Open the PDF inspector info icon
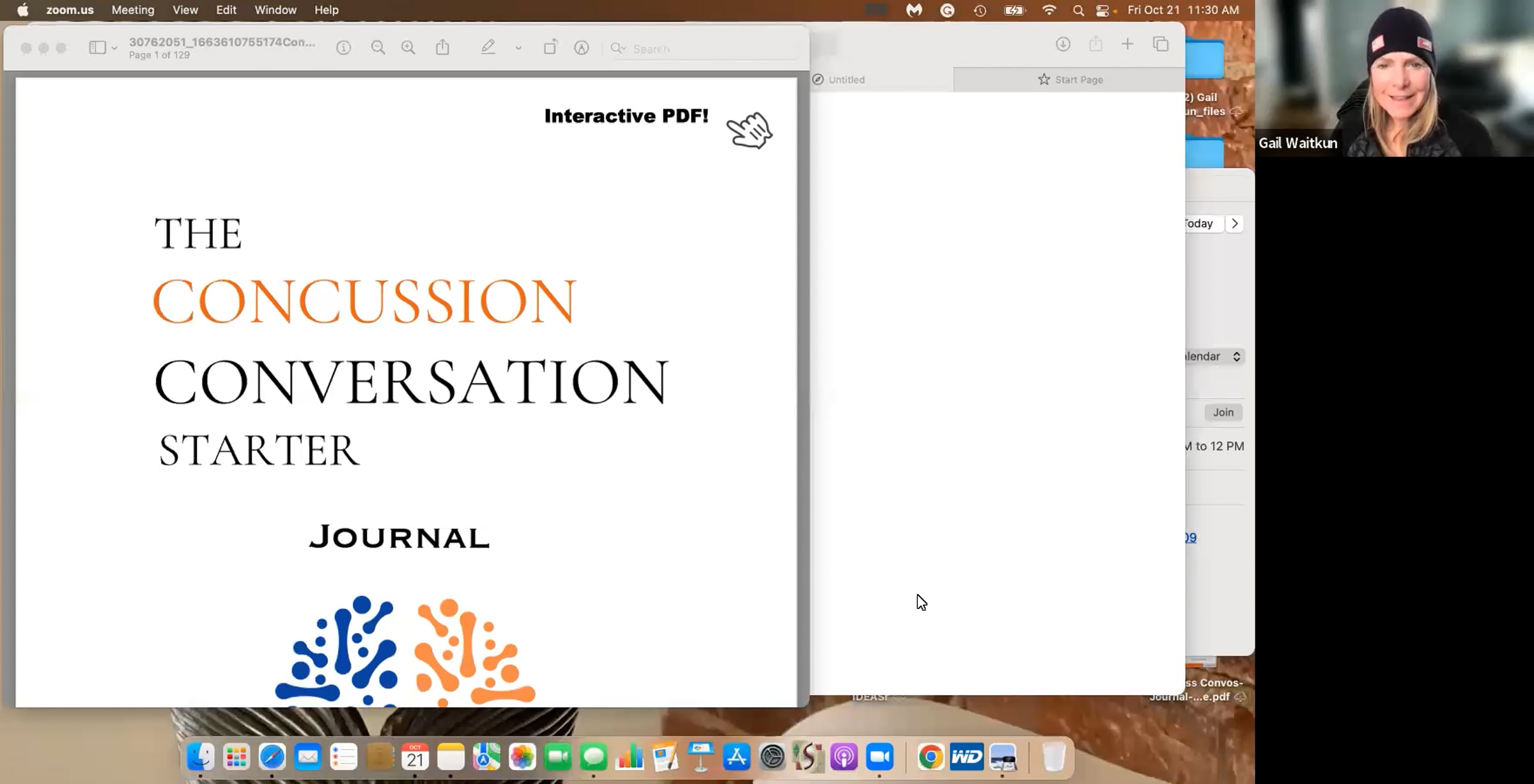1534x784 pixels. tap(344, 48)
